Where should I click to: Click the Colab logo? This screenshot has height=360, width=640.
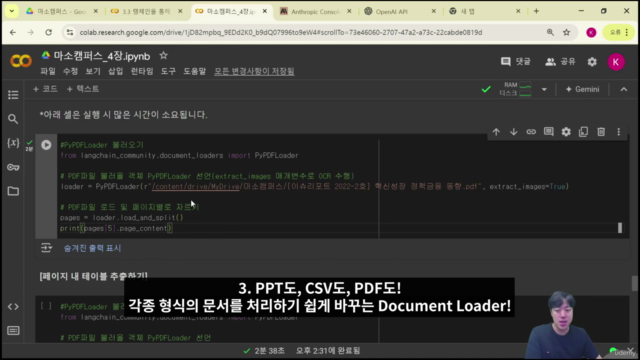click(x=21, y=61)
